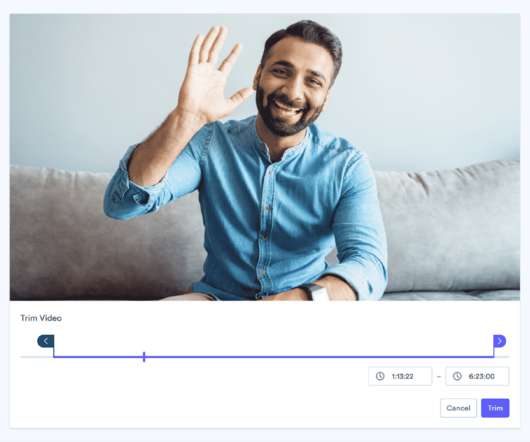The height and width of the screenshot is (442, 530).
Task: Click the start time field showing 1:13:22
Action: [x=400, y=376]
